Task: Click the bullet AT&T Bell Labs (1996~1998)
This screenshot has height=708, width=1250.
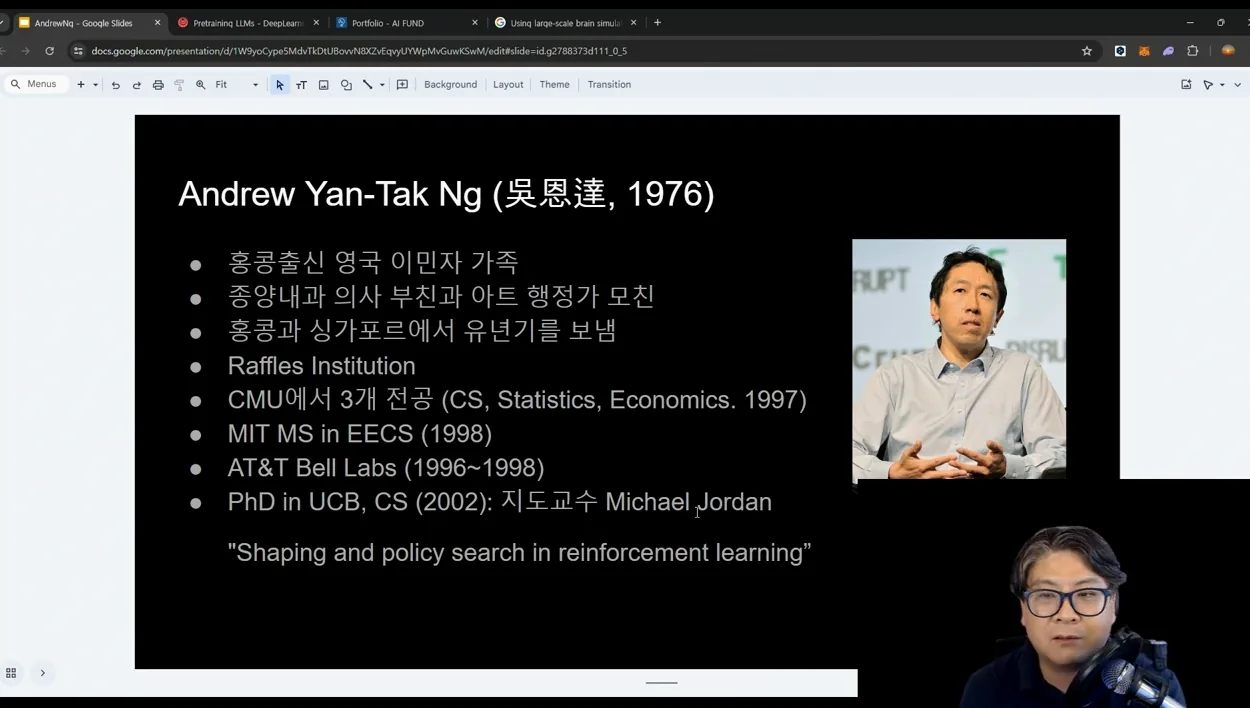Action: (x=385, y=468)
